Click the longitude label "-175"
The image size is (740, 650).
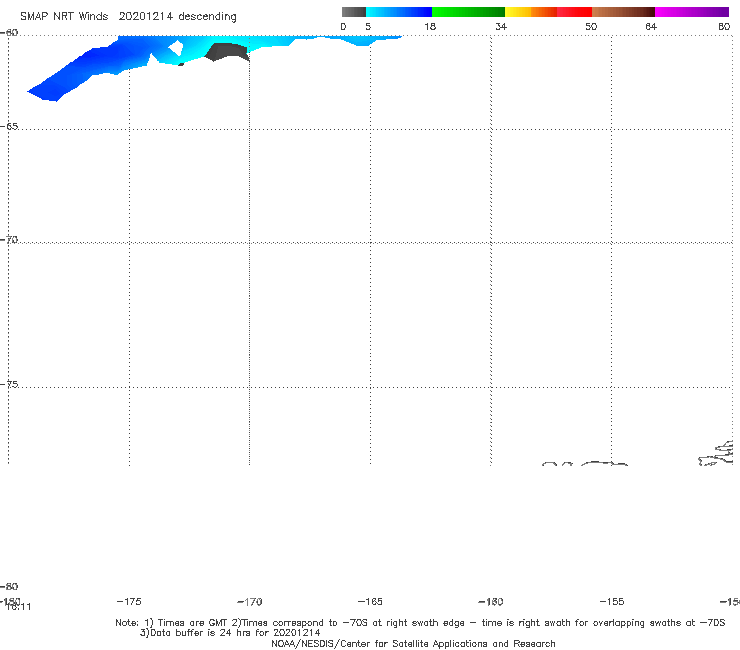click(129, 601)
